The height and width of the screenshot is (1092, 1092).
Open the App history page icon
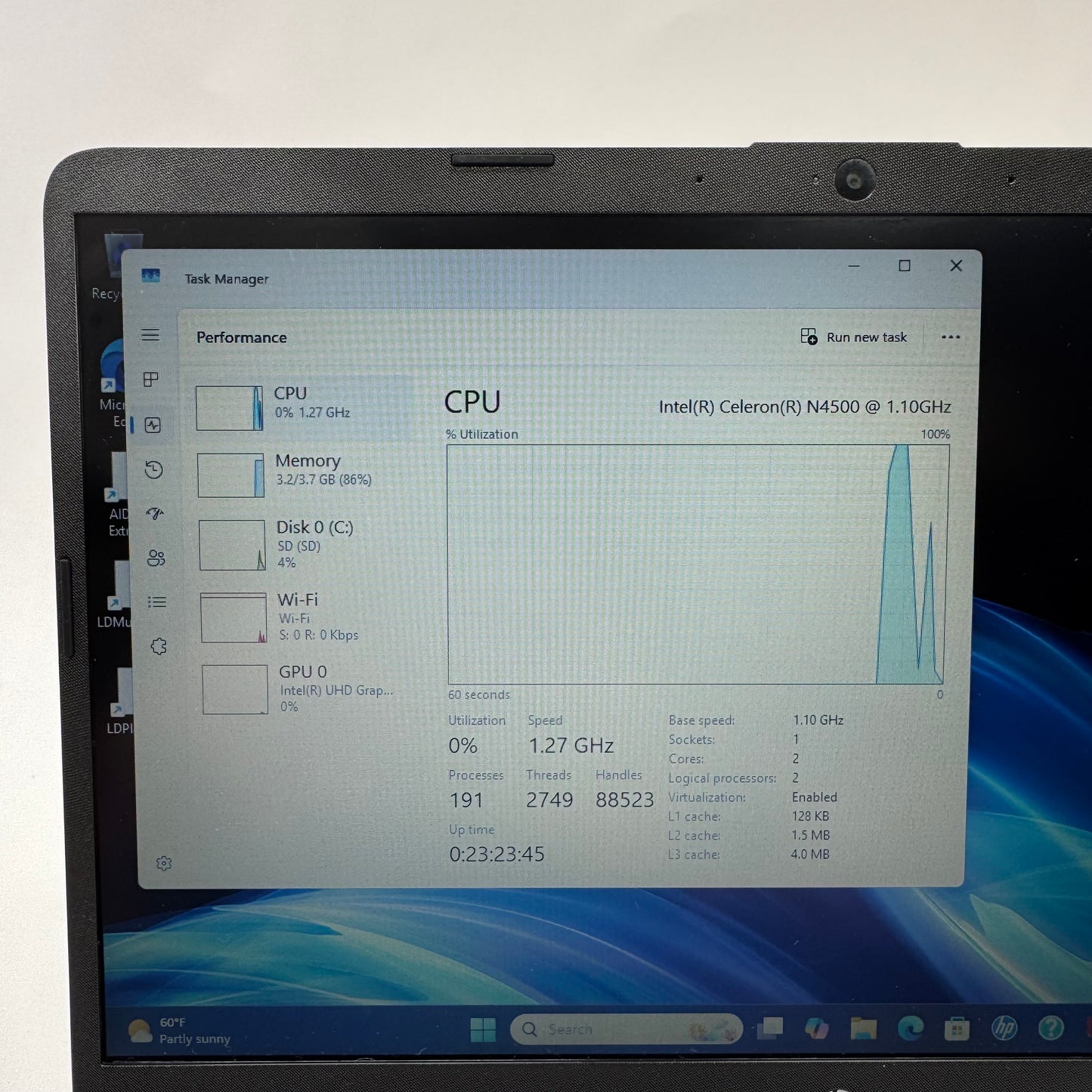pos(154,470)
